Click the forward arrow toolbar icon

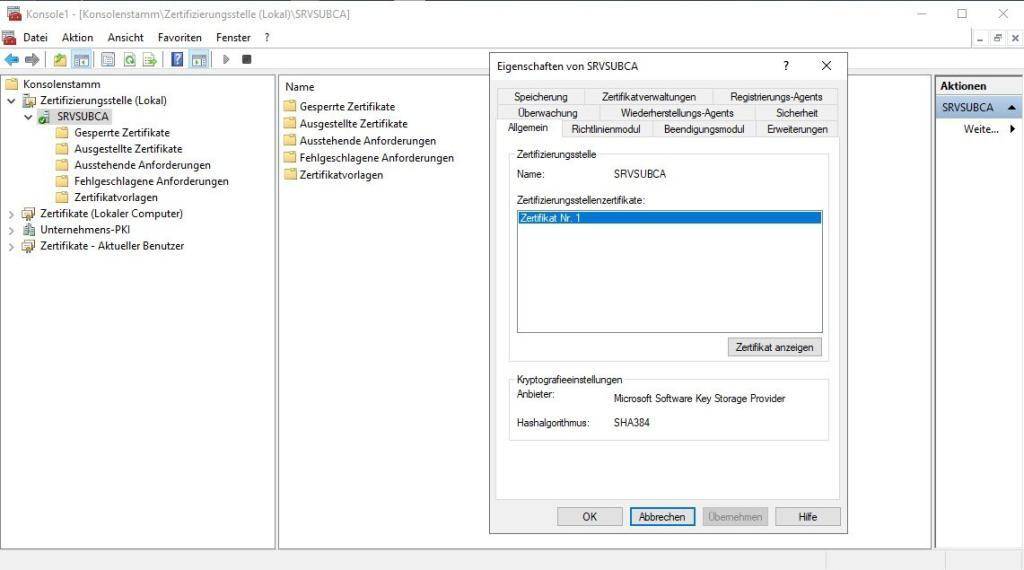[x=32, y=60]
